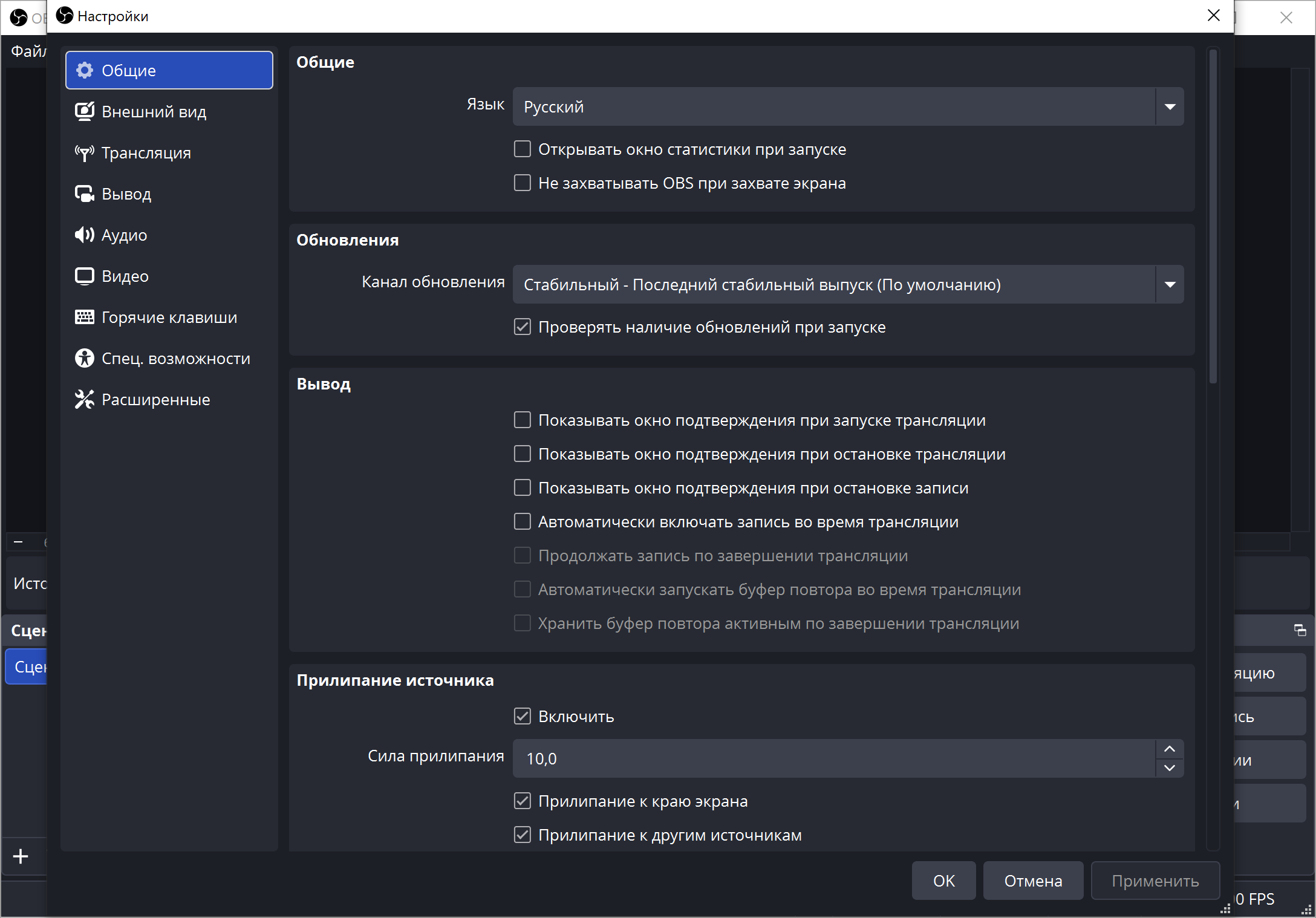Image resolution: width=1316 pixels, height=918 pixels.
Task: Click the gear icon next to Общие
Action: (85, 71)
